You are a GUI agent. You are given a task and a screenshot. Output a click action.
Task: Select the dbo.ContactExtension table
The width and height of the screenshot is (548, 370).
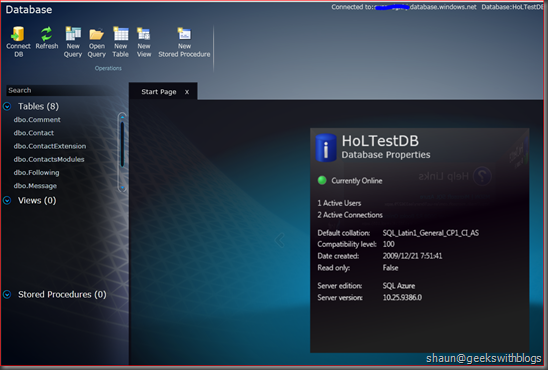tap(50, 146)
